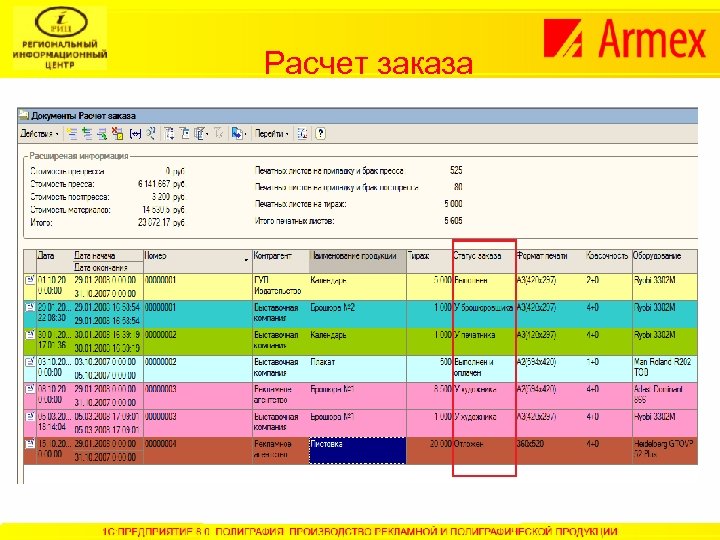The width and height of the screenshot is (720, 540).
Task: Click the Стоимость пресса cost amount
Action: pyautogui.click(x=161, y=184)
